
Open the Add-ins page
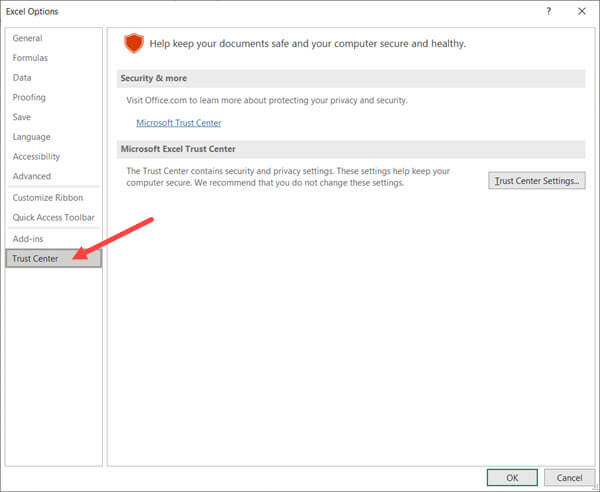point(29,239)
